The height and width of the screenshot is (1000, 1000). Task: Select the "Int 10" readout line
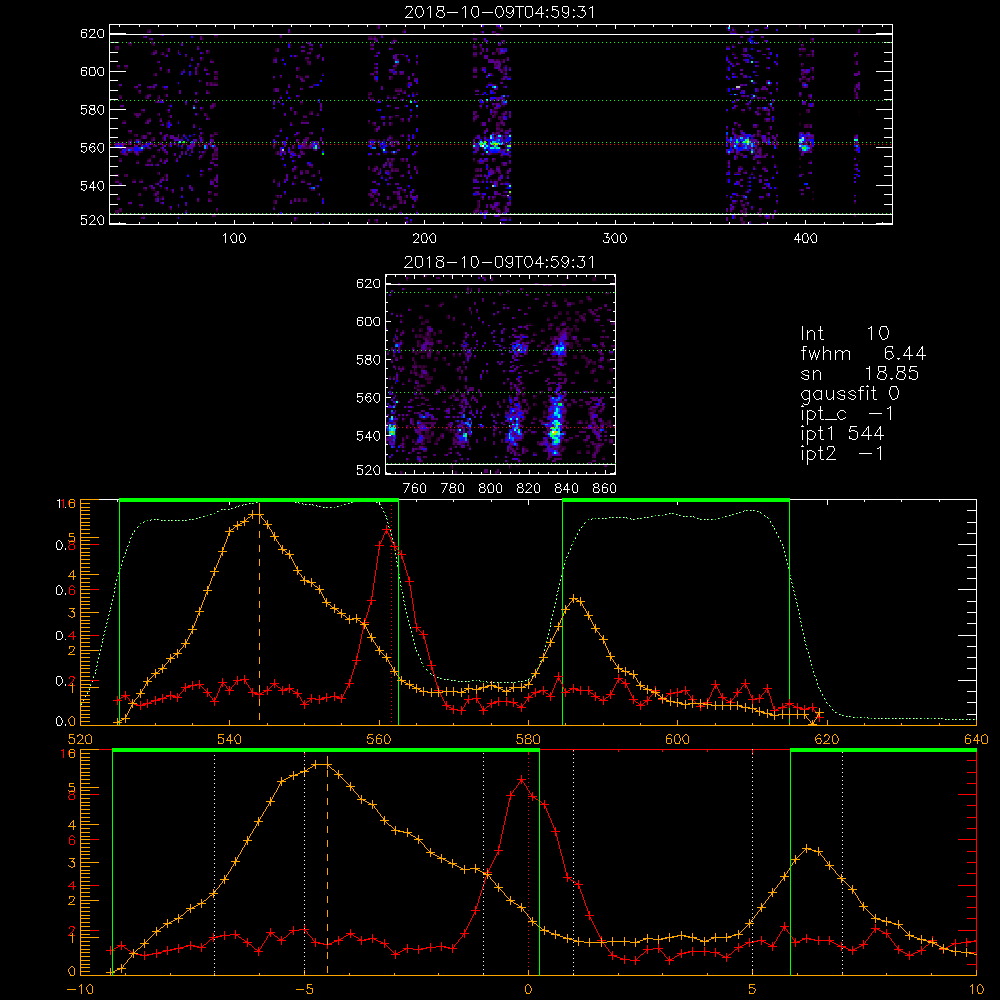click(845, 333)
